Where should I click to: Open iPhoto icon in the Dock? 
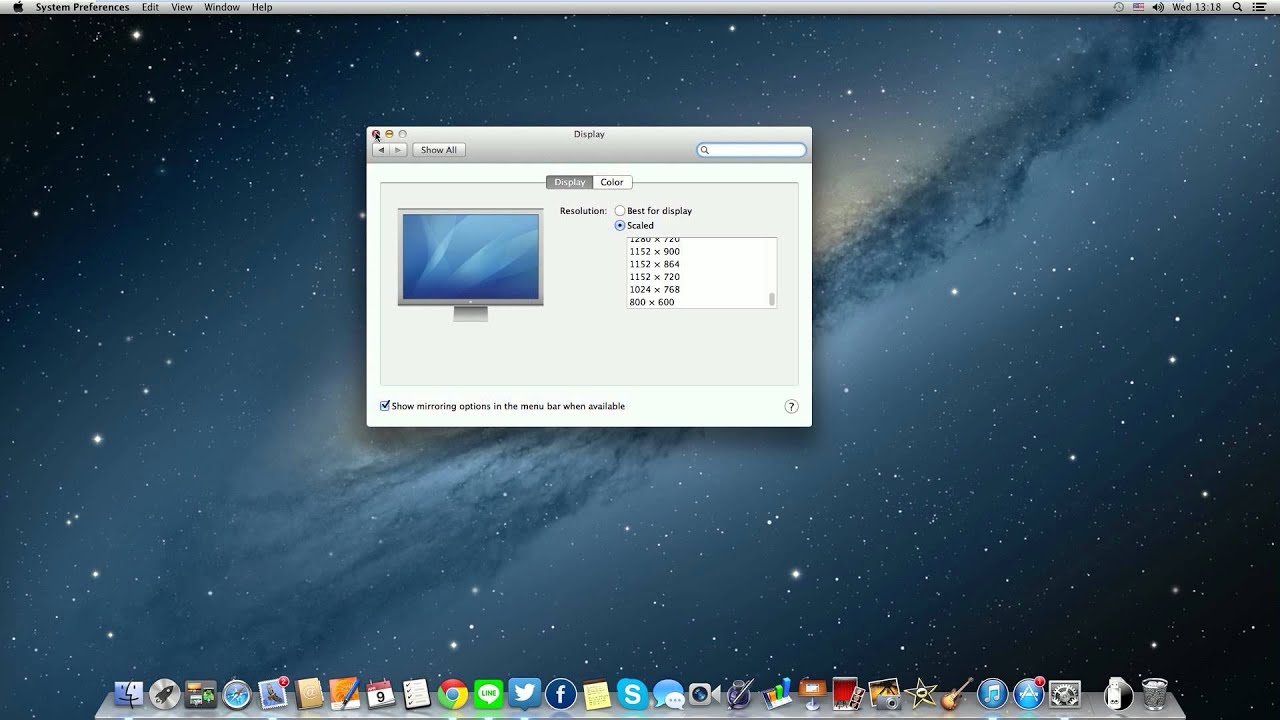click(884, 693)
